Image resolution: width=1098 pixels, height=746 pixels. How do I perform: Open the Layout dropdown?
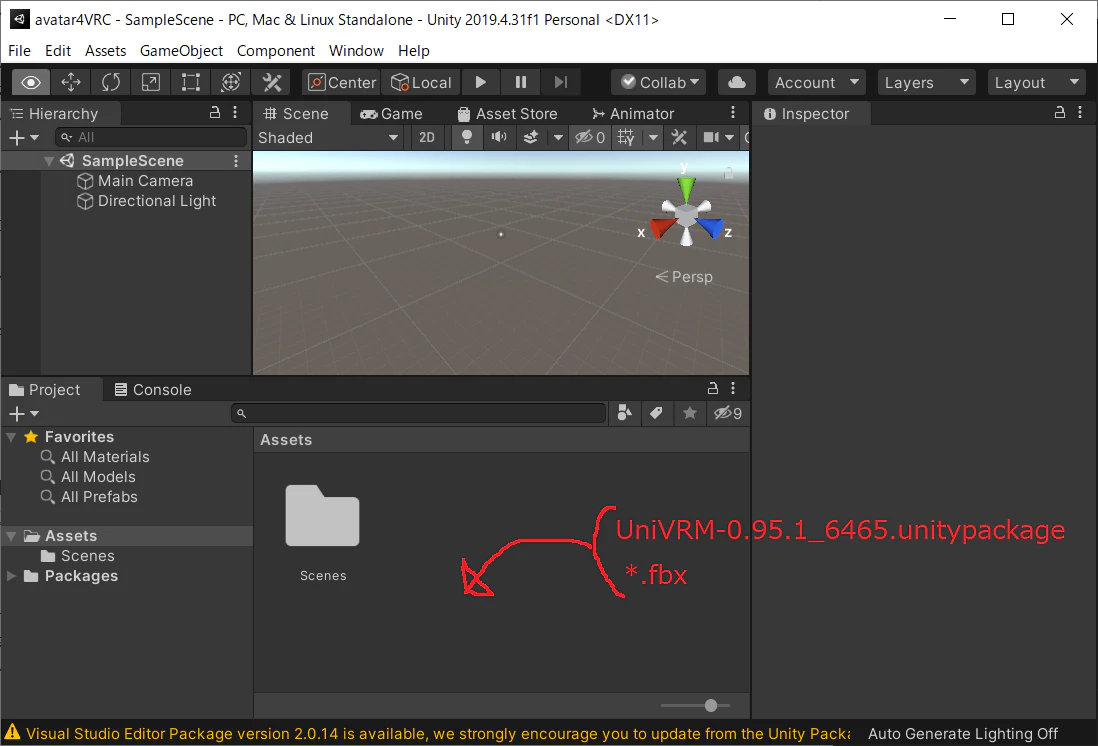coord(1036,83)
